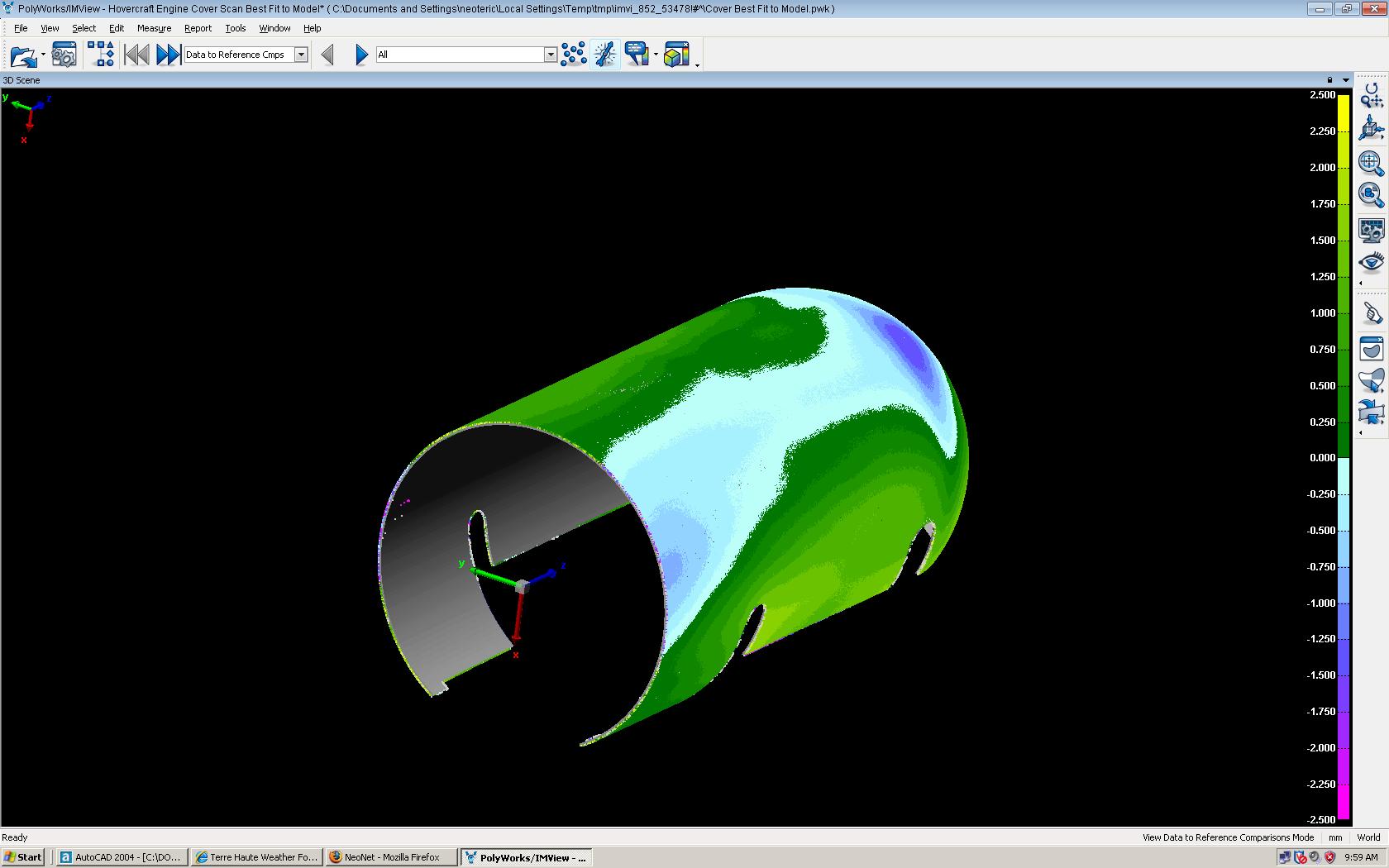Open the 3D Scene pane menu arrow
The image size is (1389, 868).
click(1346, 80)
